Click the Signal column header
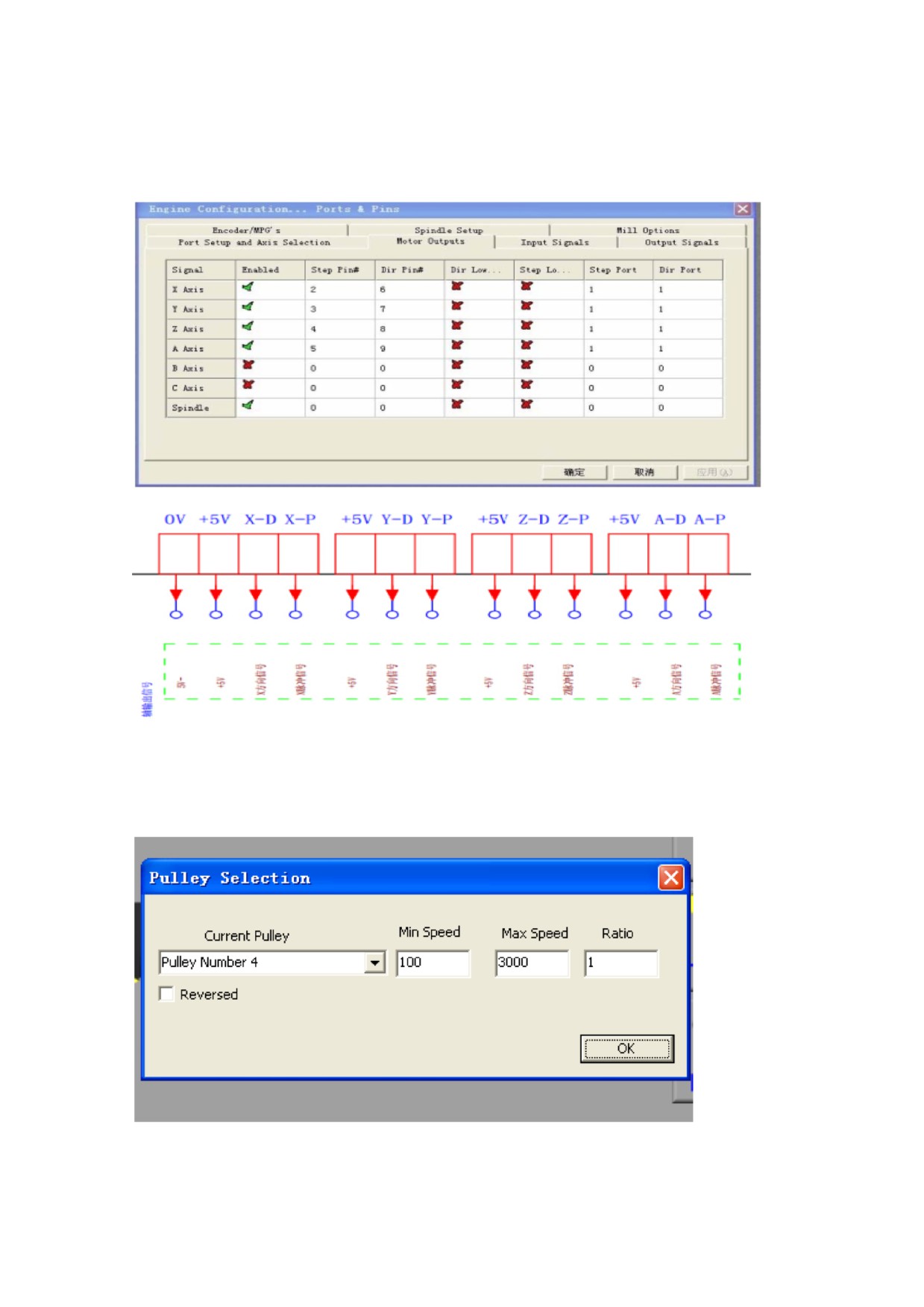924x1307 pixels. (201, 270)
